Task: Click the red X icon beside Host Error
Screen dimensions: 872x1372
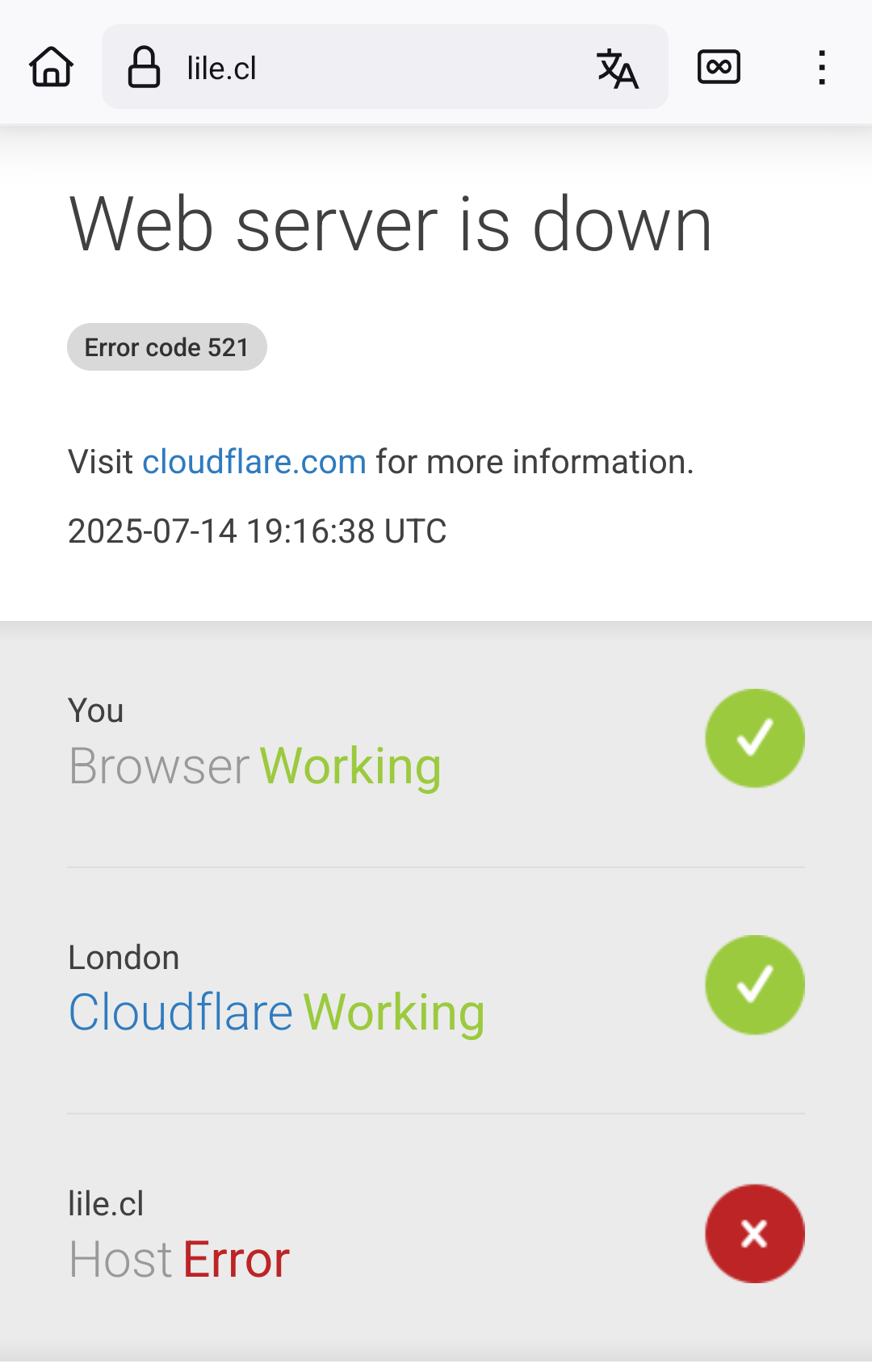Action: coord(755,1233)
